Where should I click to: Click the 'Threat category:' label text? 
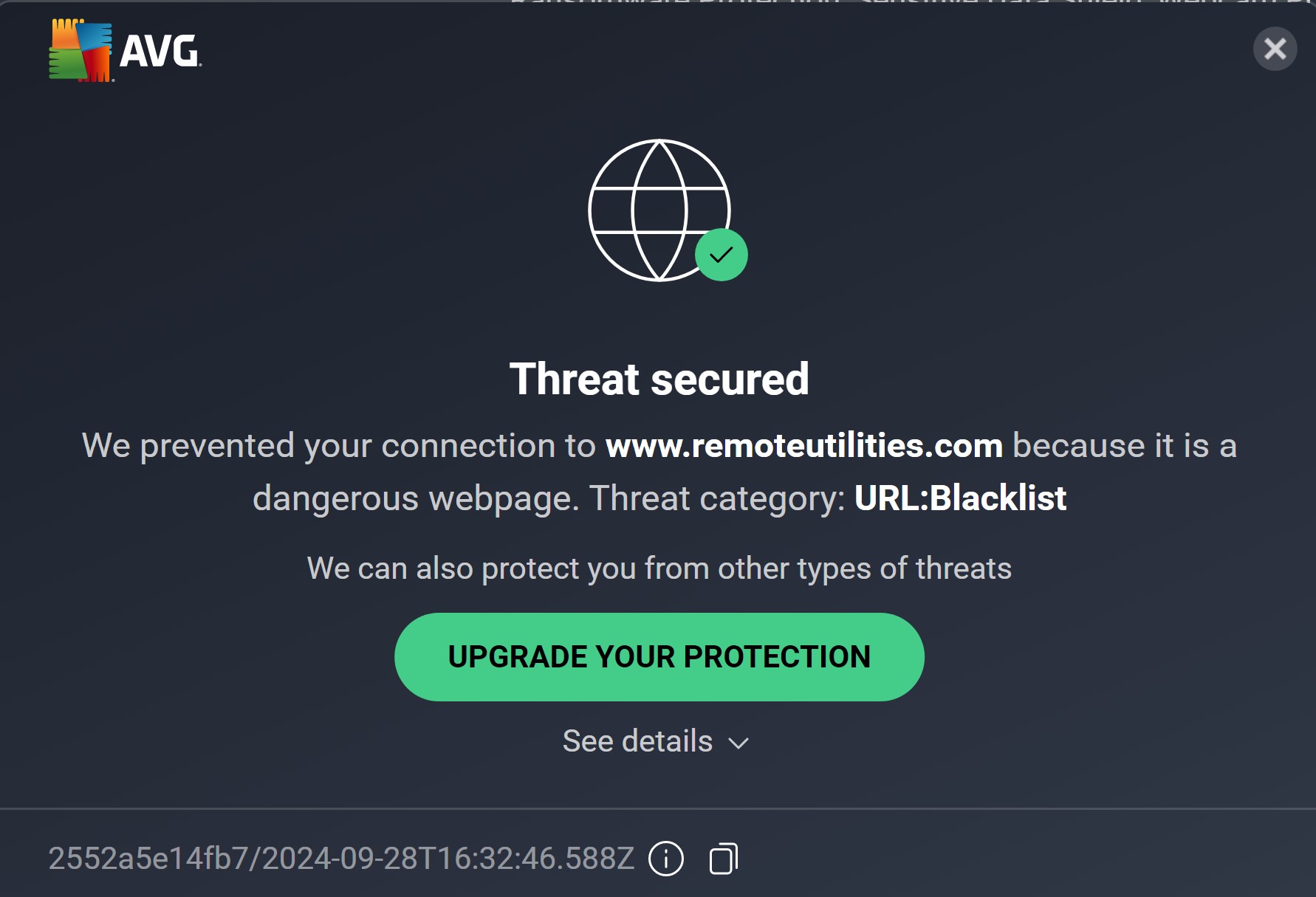[716, 498]
